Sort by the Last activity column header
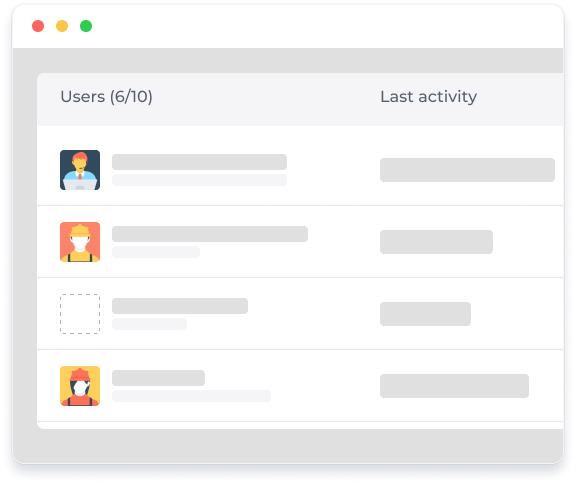The height and width of the screenshot is (484, 576). point(429,97)
